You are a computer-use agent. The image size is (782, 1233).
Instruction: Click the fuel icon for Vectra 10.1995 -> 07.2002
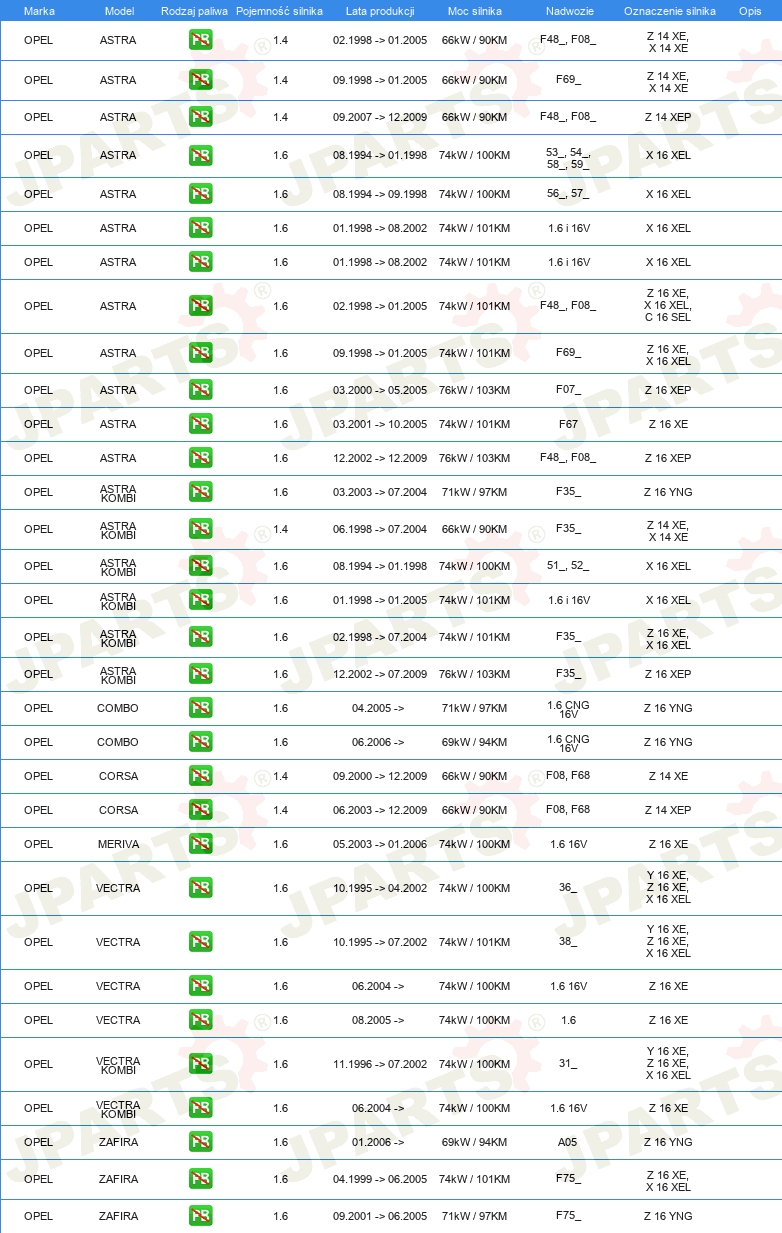click(x=200, y=942)
